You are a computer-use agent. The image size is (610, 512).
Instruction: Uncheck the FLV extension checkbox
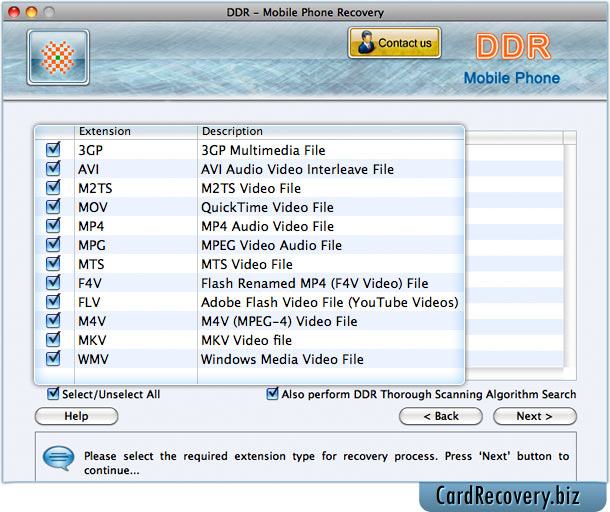pyautogui.click(x=53, y=301)
